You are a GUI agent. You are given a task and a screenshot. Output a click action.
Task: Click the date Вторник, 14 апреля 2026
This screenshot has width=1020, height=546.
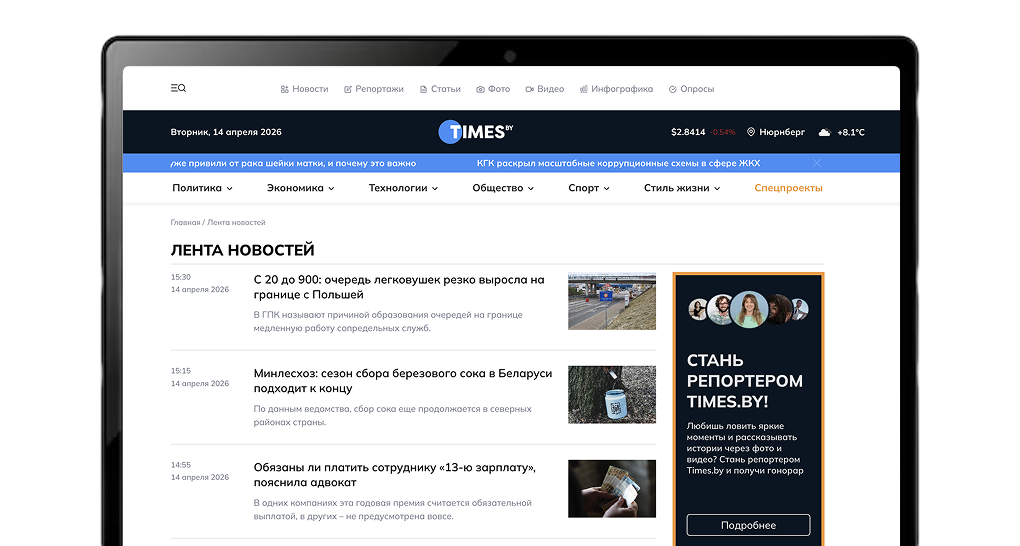(226, 132)
